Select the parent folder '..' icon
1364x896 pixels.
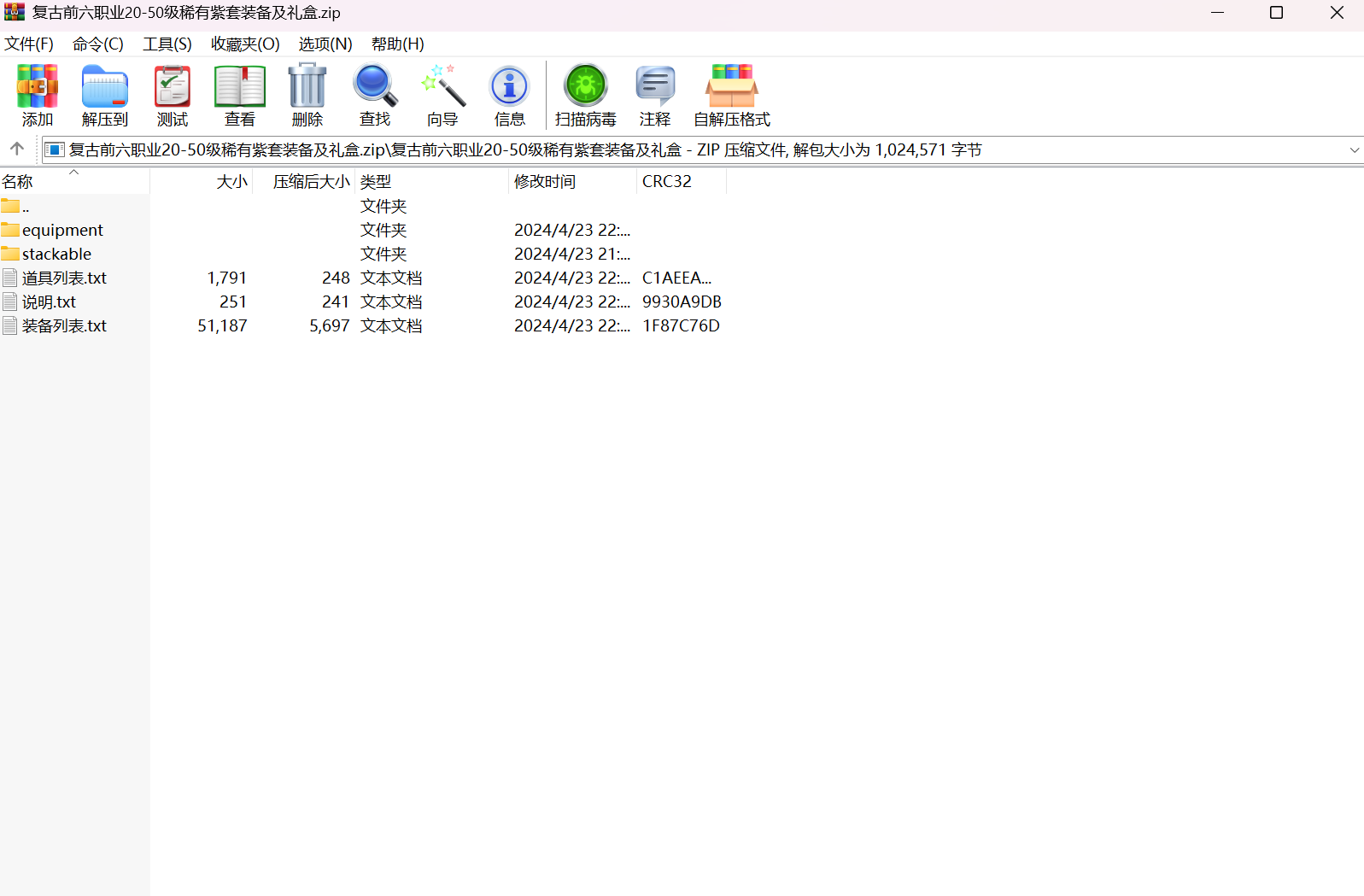tap(10, 206)
